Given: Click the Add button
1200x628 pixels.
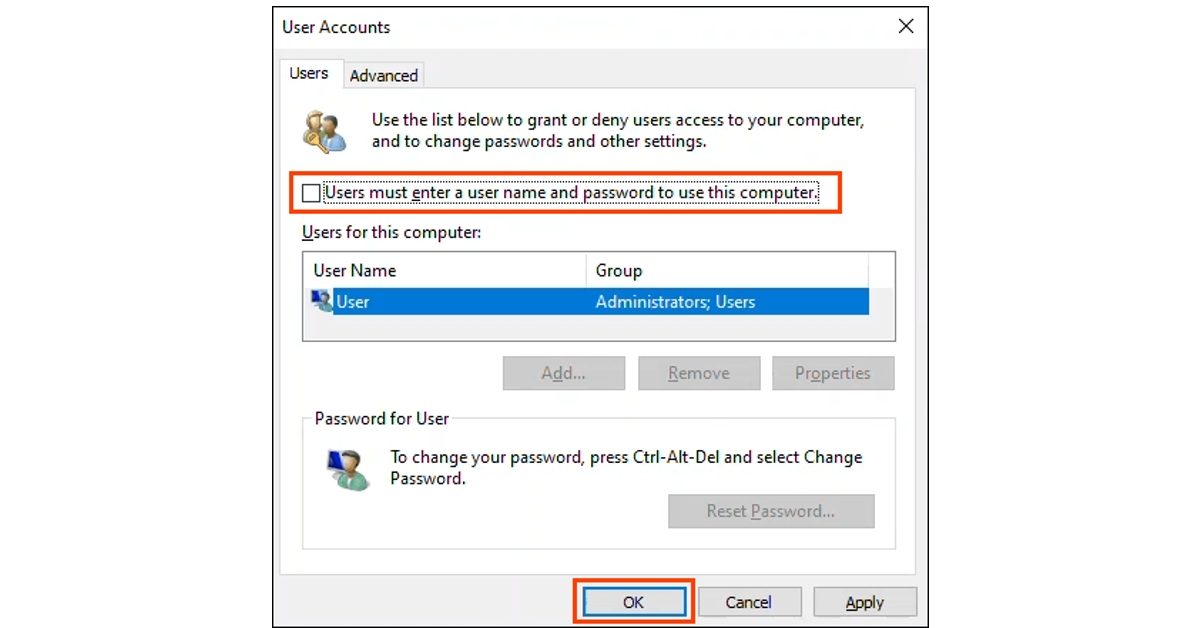Looking at the screenshot, I should pyautogui.click(x=563, y=373).
